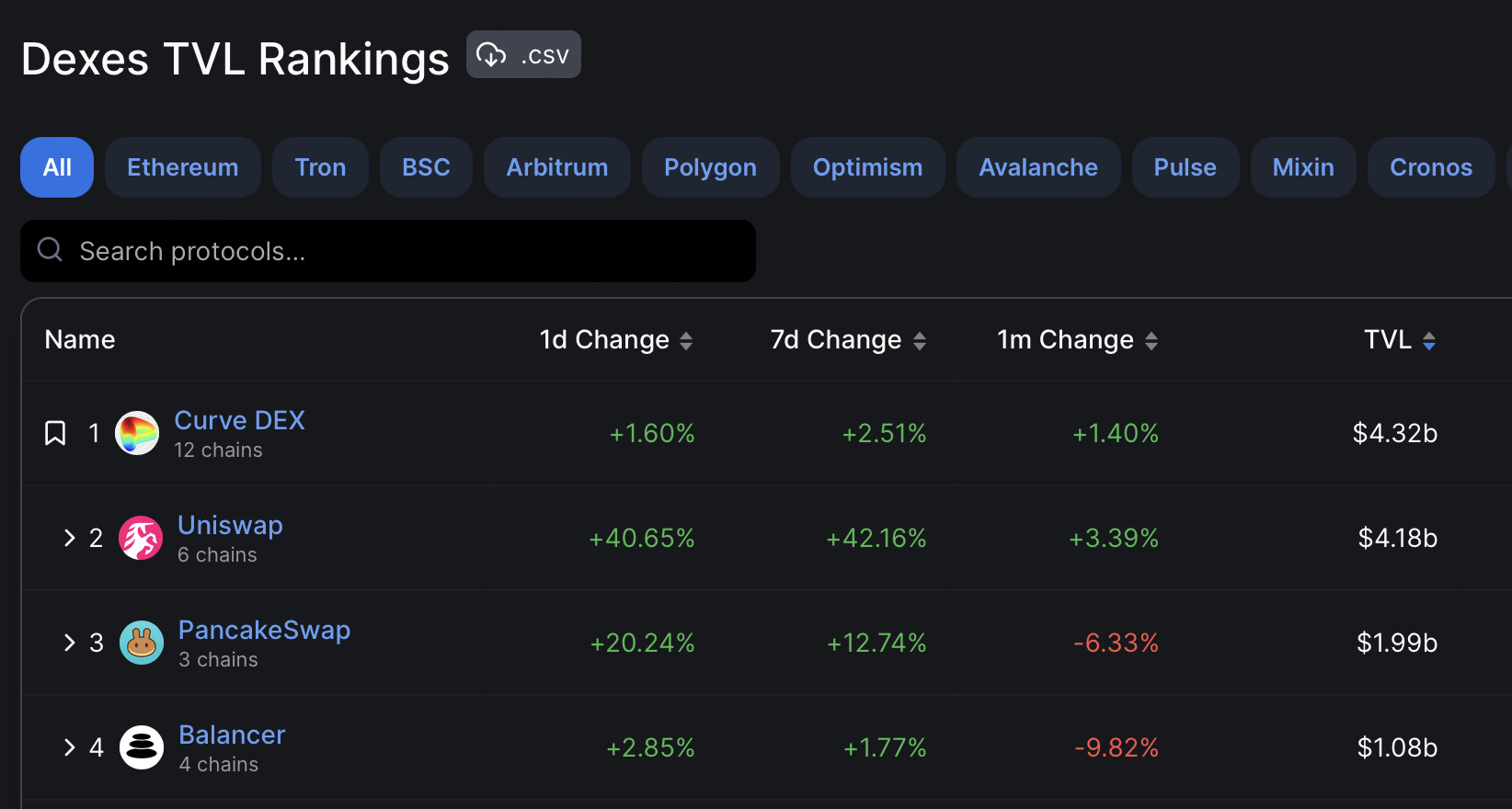Click the cloud download icon
This screenshot has width=1512, height=809.
[491, 55]
